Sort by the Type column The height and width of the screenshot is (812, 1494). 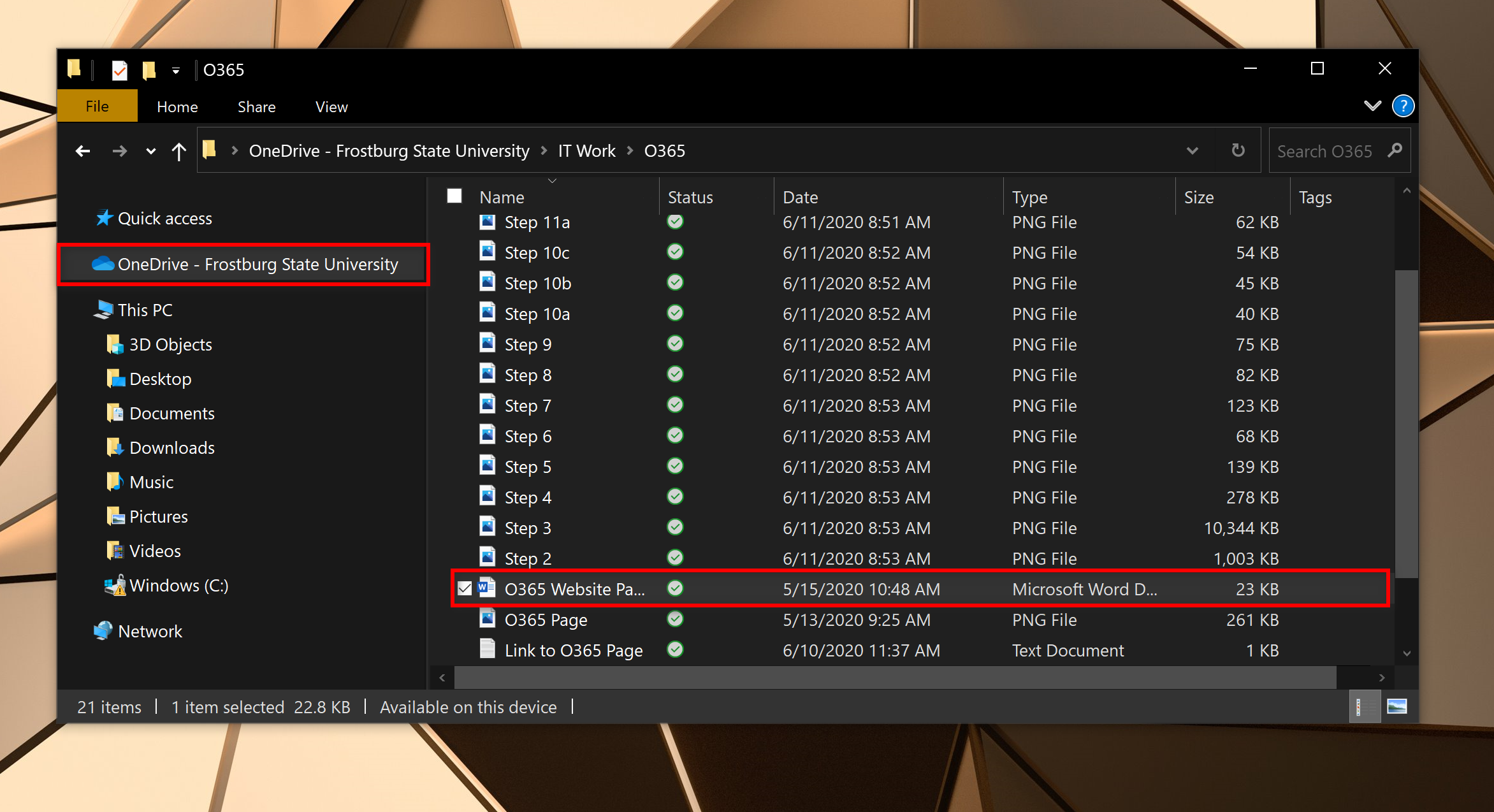(x=1029, y=197)
